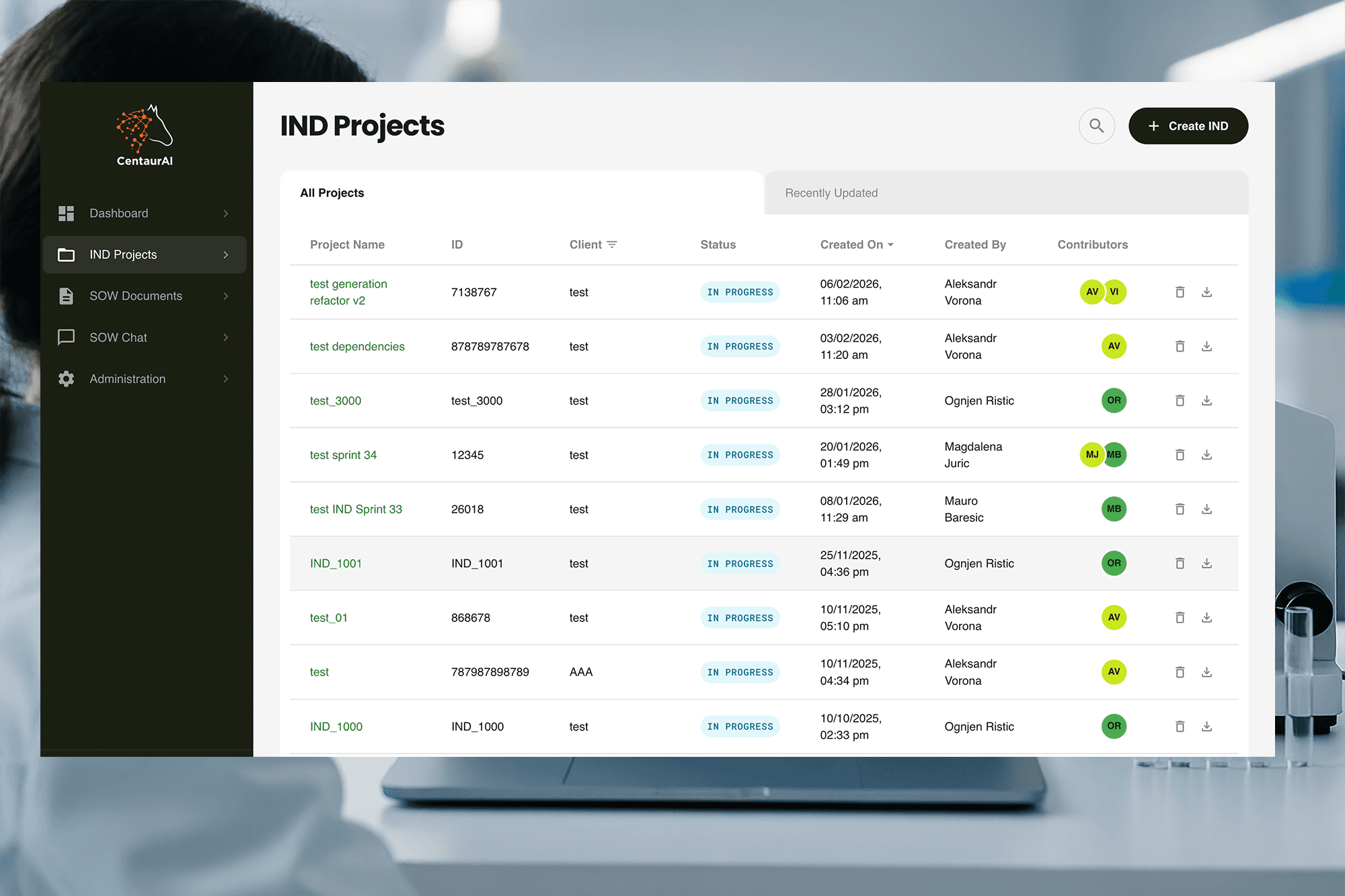Screen dimensions: 1345x896
Task: Click the SOW Documents document icon
Action: (x=66, y=296)
